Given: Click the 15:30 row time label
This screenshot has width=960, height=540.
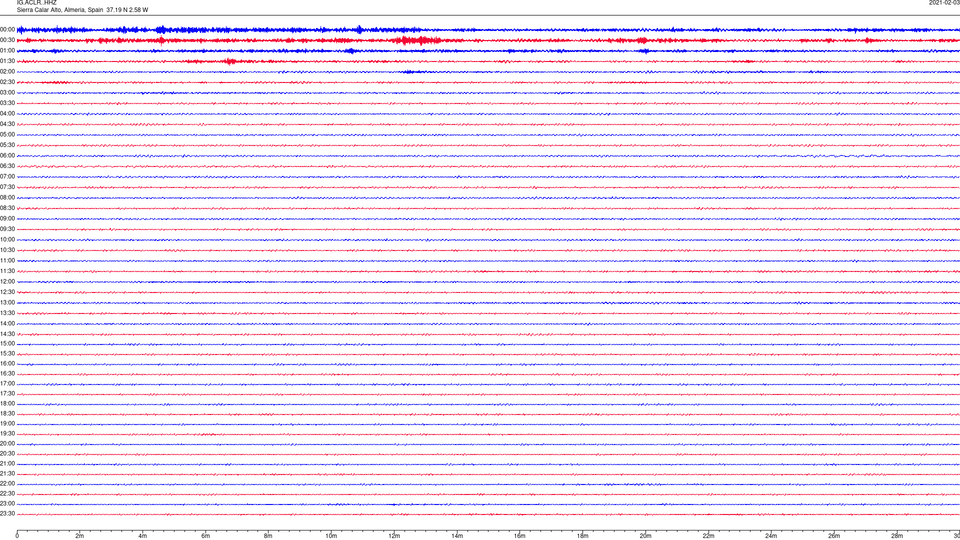Looking at the screenshot, I should pyautogui.click(x=7, y=354).
